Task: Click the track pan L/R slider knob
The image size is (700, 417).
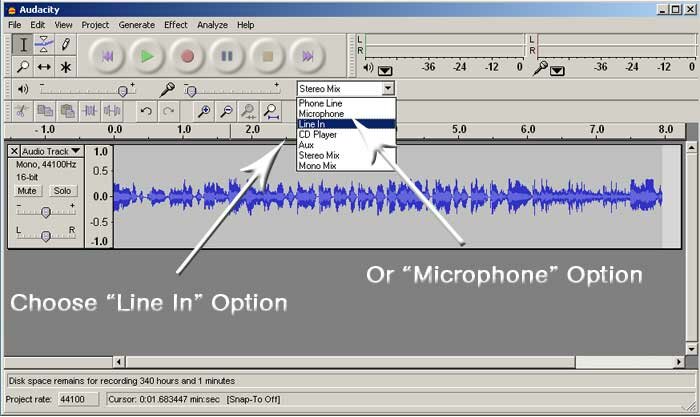Action: (46, 236)
